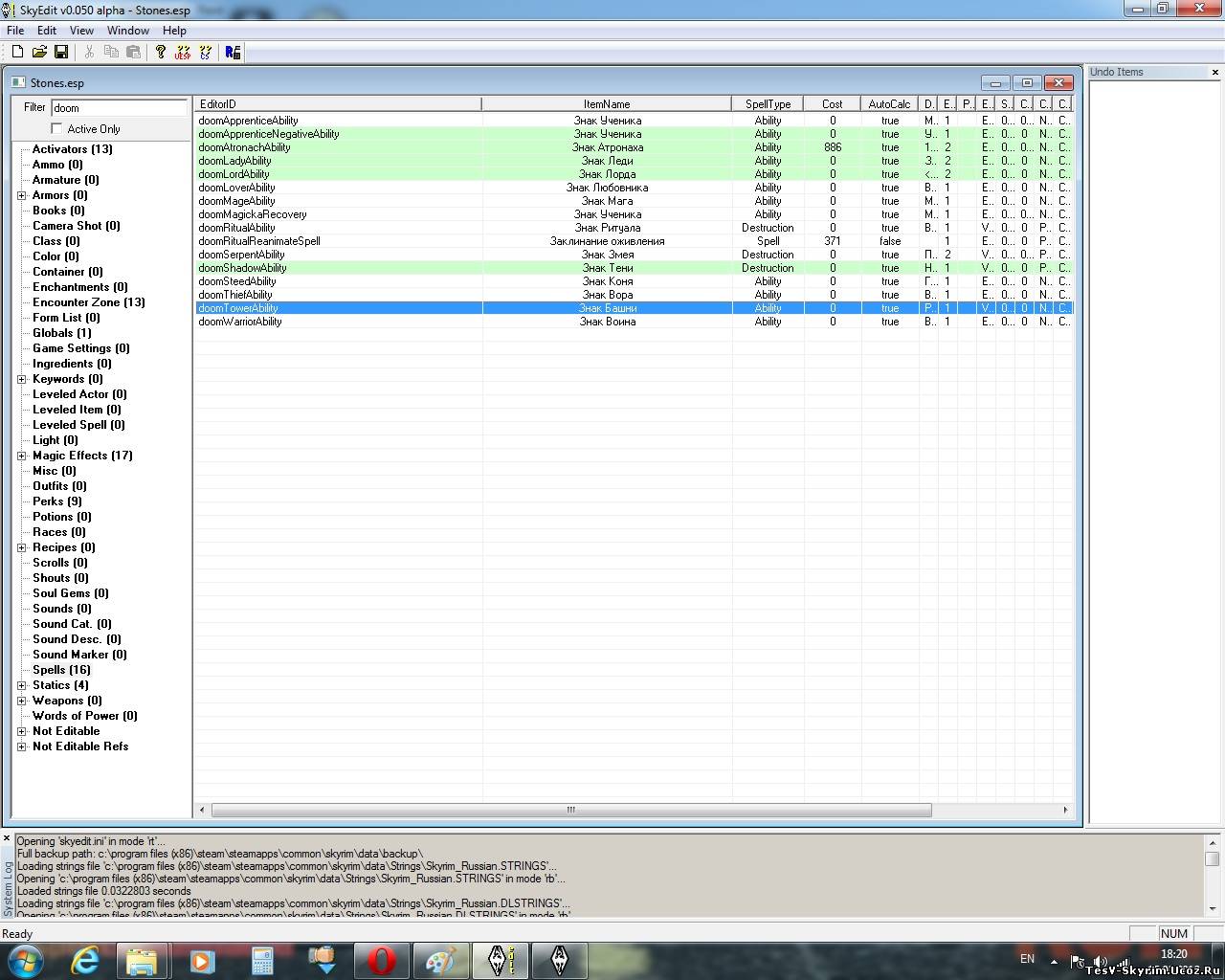1225x980 pixels.
Task: Select the doomShadowAbility row
Action: click(x=634, y=268)
